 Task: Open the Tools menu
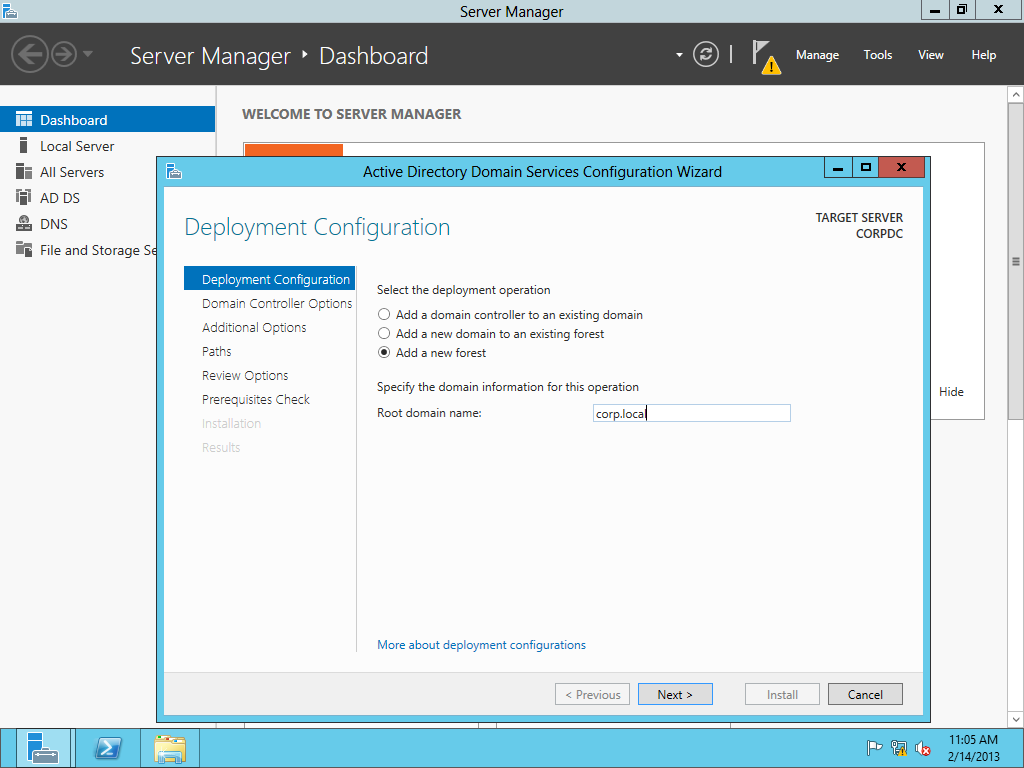(877, 55)
